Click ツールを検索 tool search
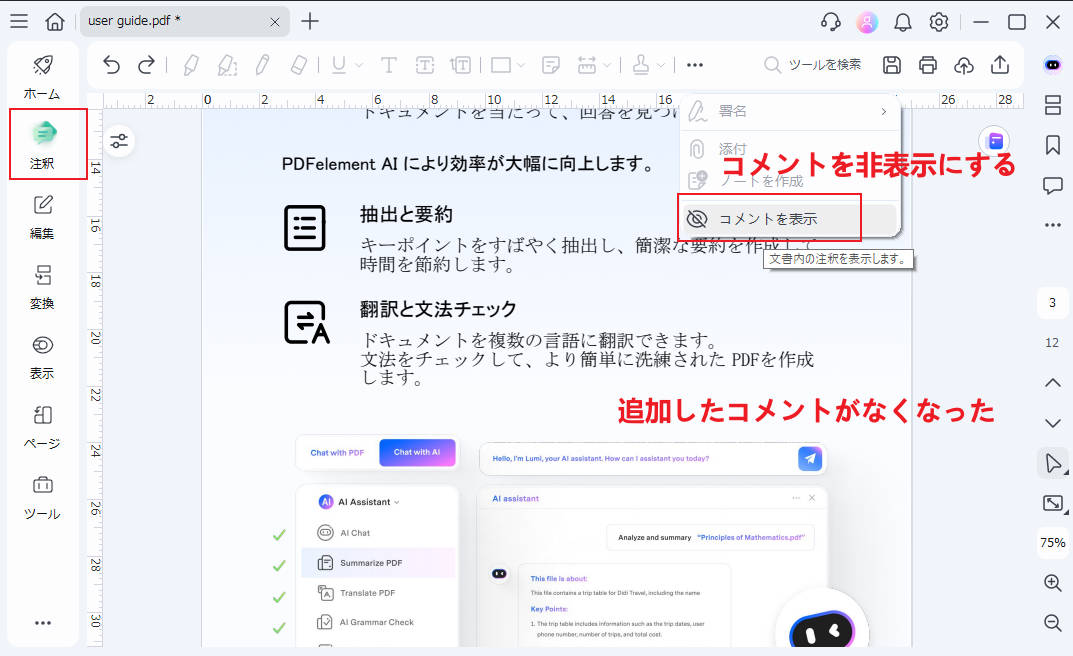The height and width of the screenshot is (656, 1073). tap(816, 64)
